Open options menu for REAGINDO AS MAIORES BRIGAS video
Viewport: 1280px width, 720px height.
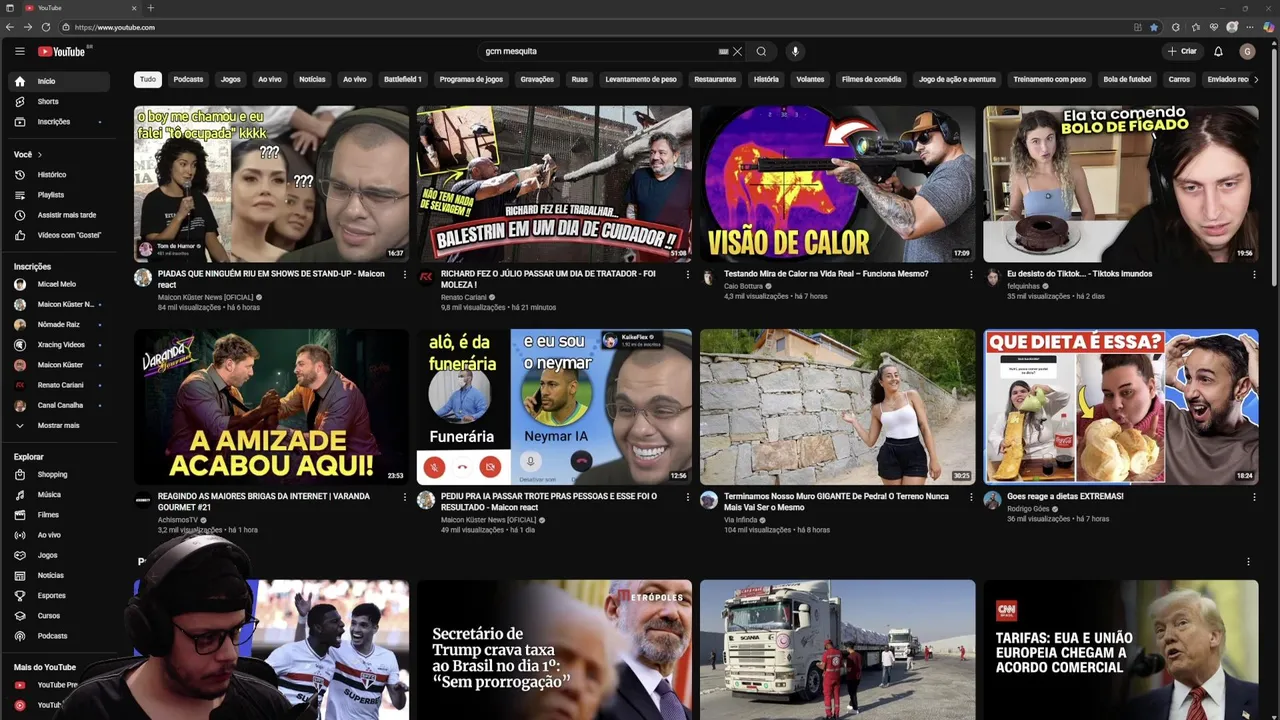coord(405,497)
